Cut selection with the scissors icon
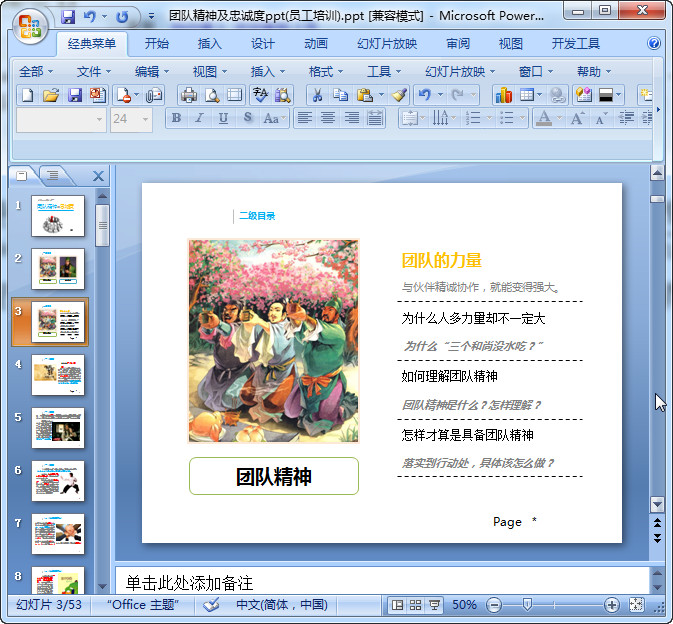This screenshot has width=673, height=624. pos(317,95)
